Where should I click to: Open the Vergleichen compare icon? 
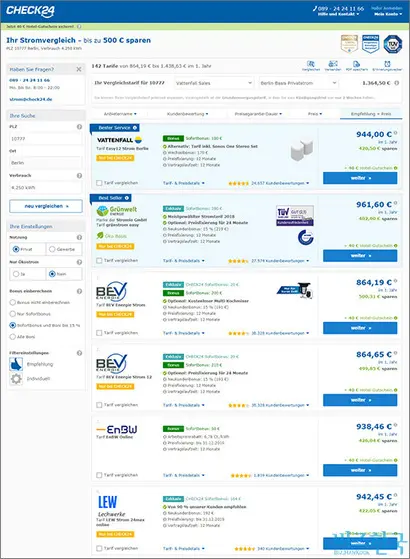point(311,65)
